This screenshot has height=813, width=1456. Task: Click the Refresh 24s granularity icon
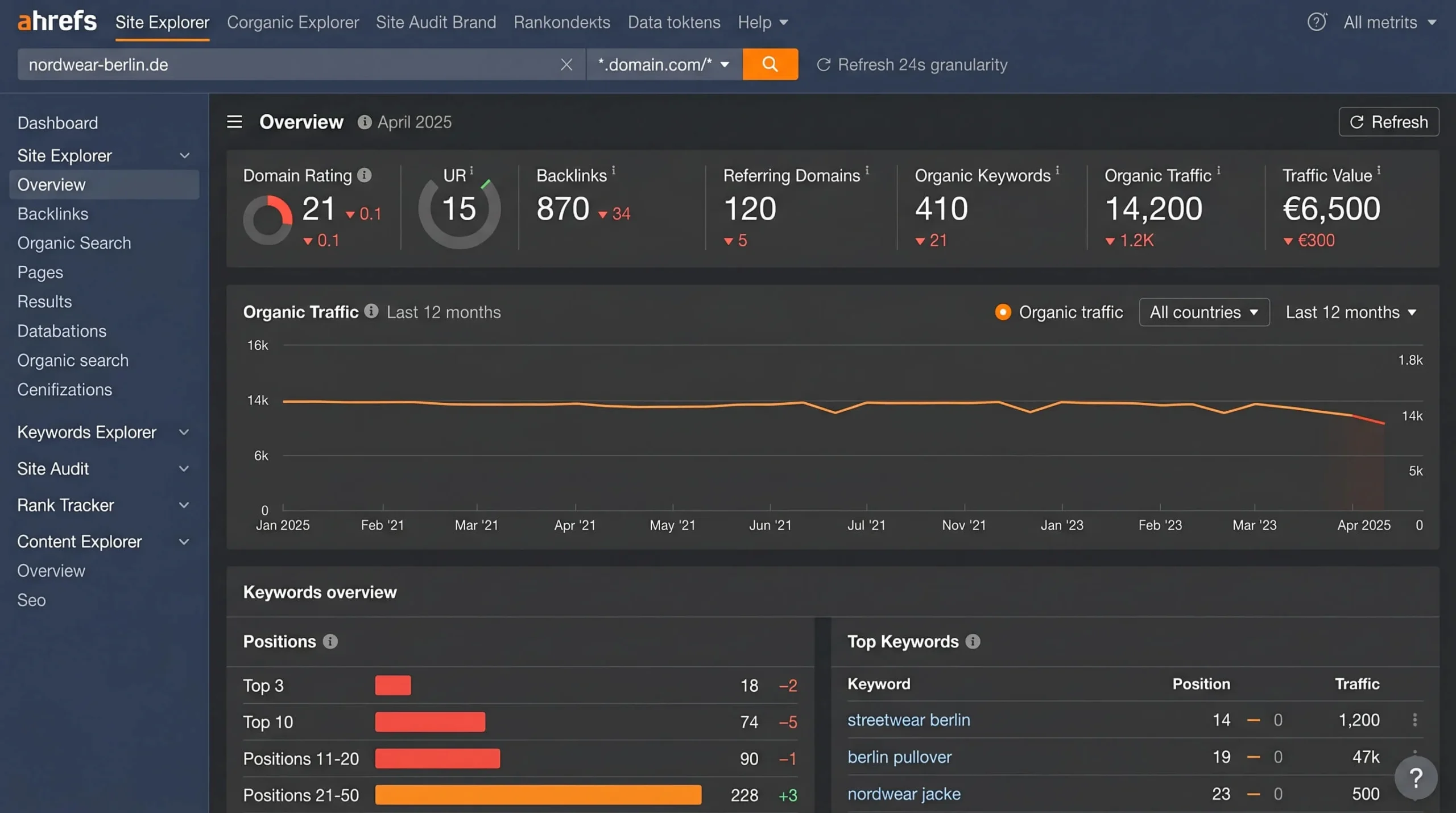tap(824, 65)
